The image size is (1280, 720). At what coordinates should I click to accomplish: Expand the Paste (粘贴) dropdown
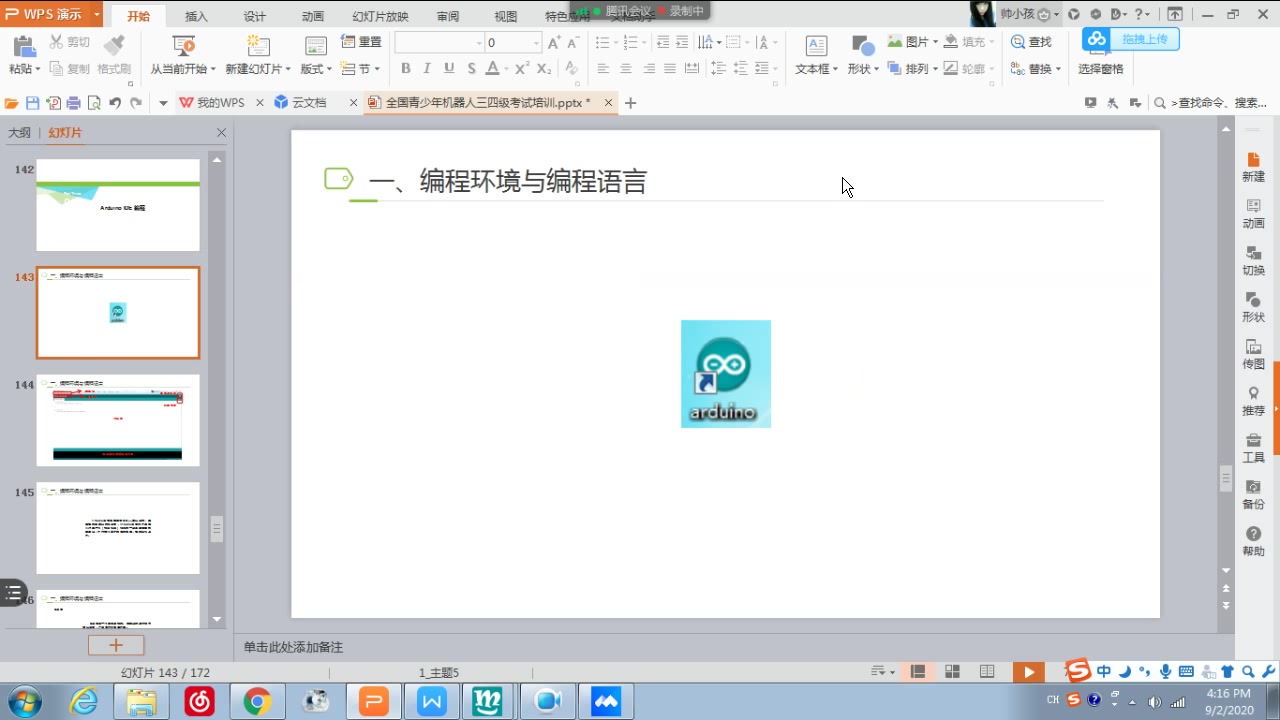[25, 69]
